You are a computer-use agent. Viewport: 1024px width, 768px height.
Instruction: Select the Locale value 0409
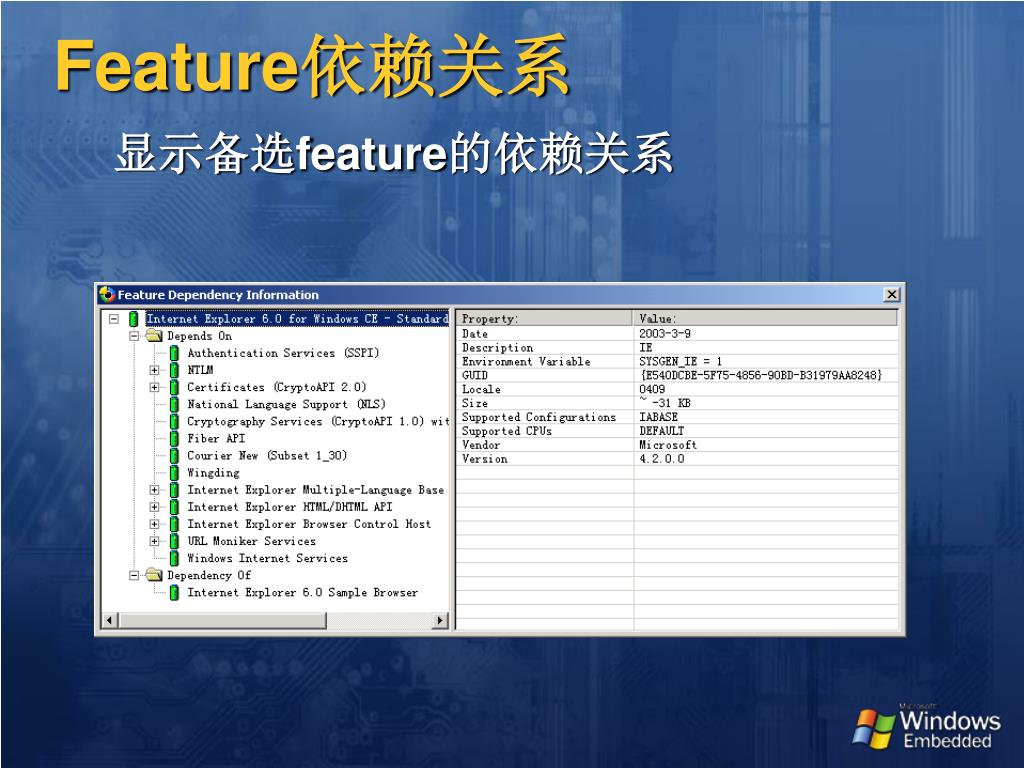coord(652,389)
